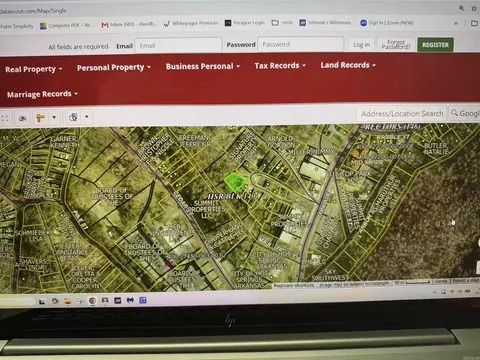Screen dimensions: 480x360
Task: Click the magenta marker on the map
Action: (x=168, y=263)
